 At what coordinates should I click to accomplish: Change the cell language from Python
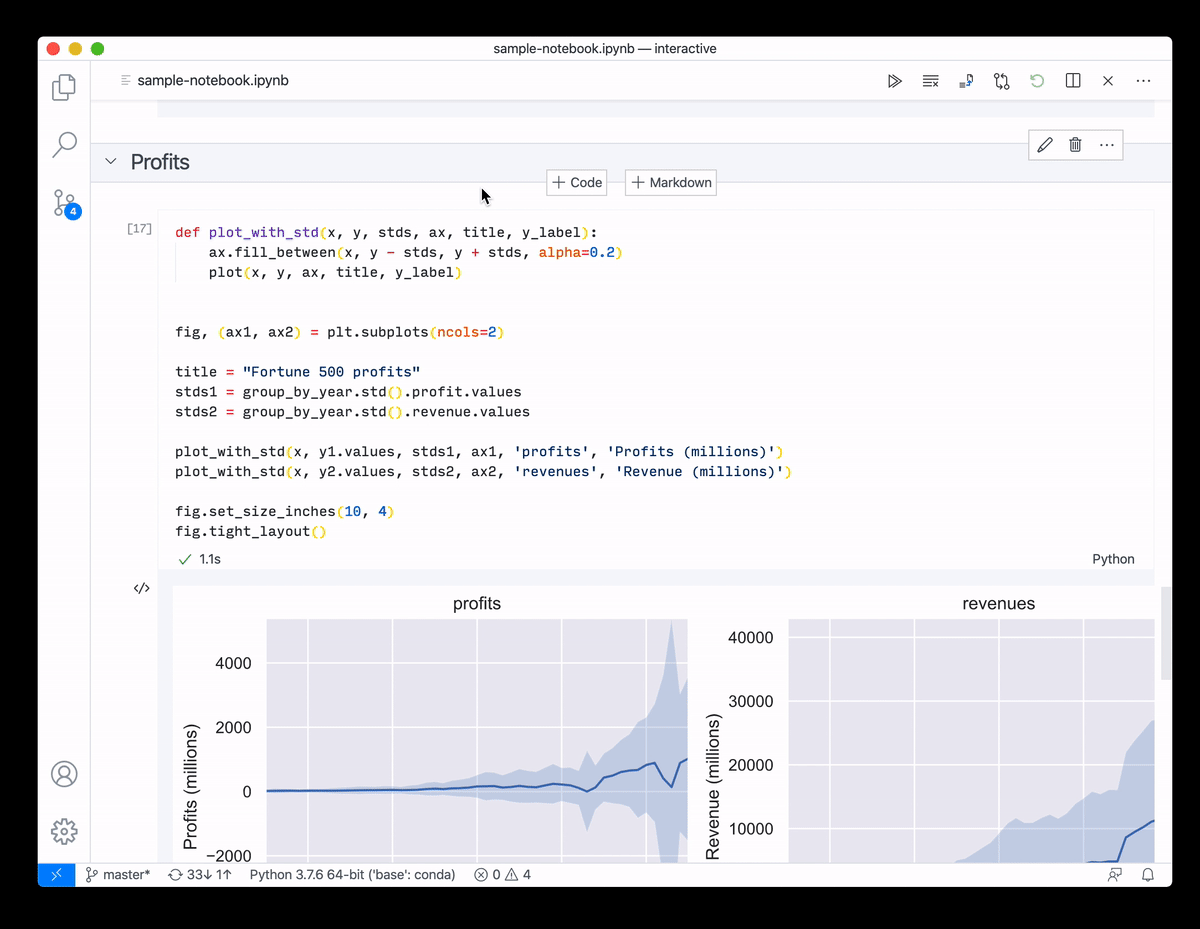[x=1113, y=559]
